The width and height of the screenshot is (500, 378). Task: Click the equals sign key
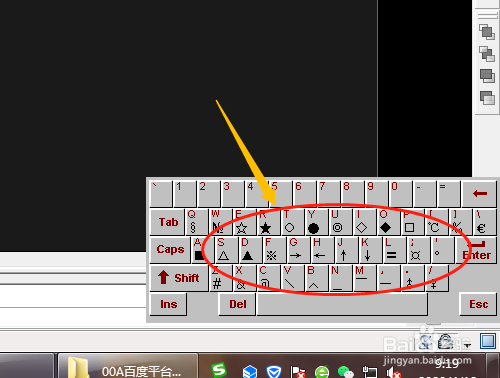point(448,194)
